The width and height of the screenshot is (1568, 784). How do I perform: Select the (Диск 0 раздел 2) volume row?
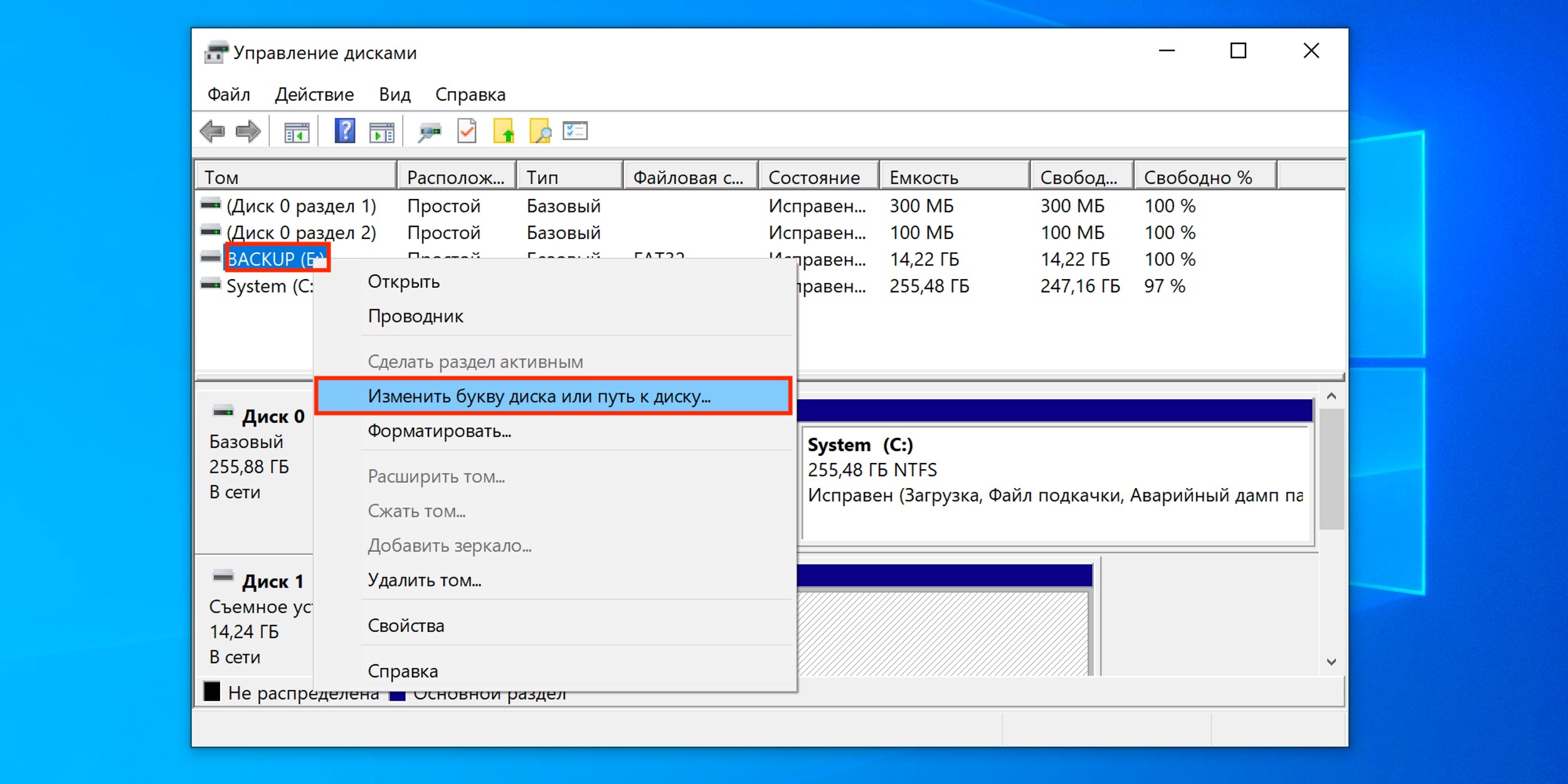pos(301,233)
